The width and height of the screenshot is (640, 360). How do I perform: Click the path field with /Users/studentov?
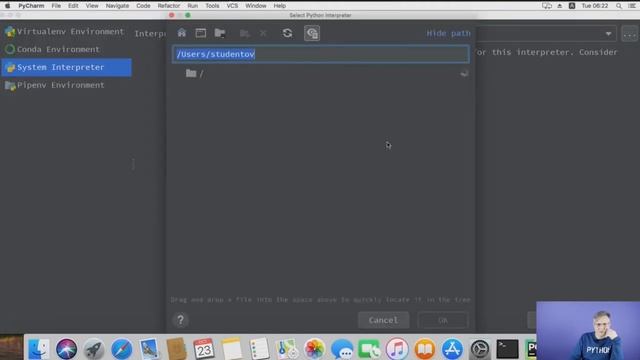click(x=320, y=54)
